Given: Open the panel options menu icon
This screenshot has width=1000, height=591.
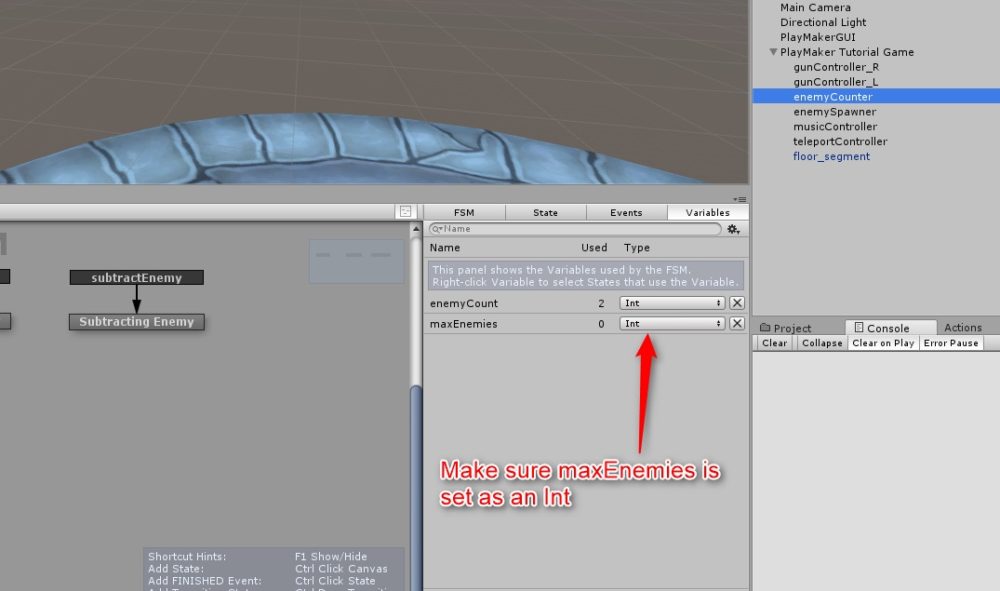Looking at the screenshot, I should 740,199.
